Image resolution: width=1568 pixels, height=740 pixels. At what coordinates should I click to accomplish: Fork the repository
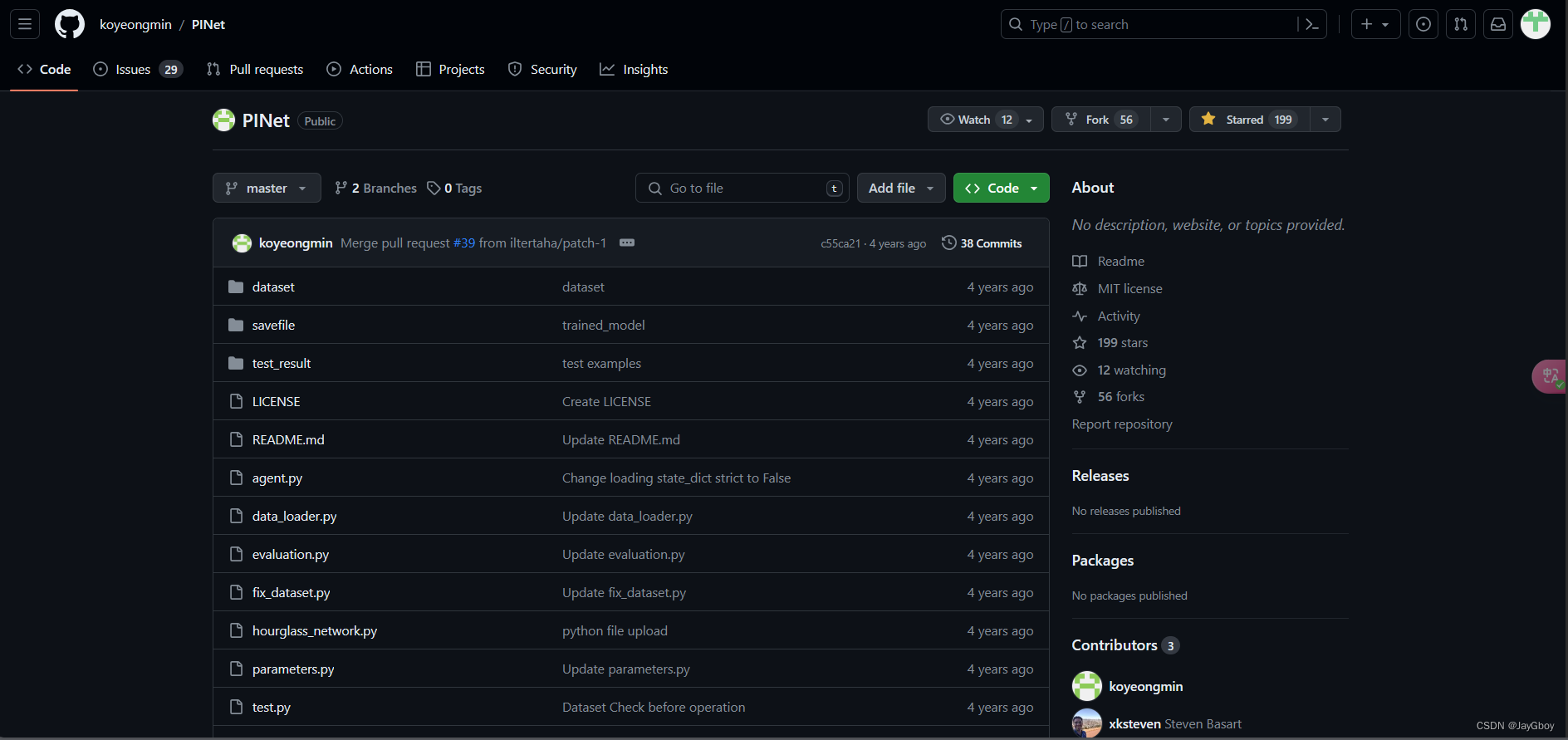[1101, 120]
